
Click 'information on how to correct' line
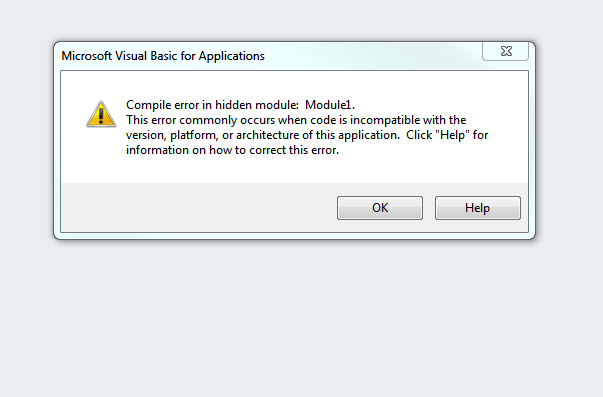click(x=232, y=150)
